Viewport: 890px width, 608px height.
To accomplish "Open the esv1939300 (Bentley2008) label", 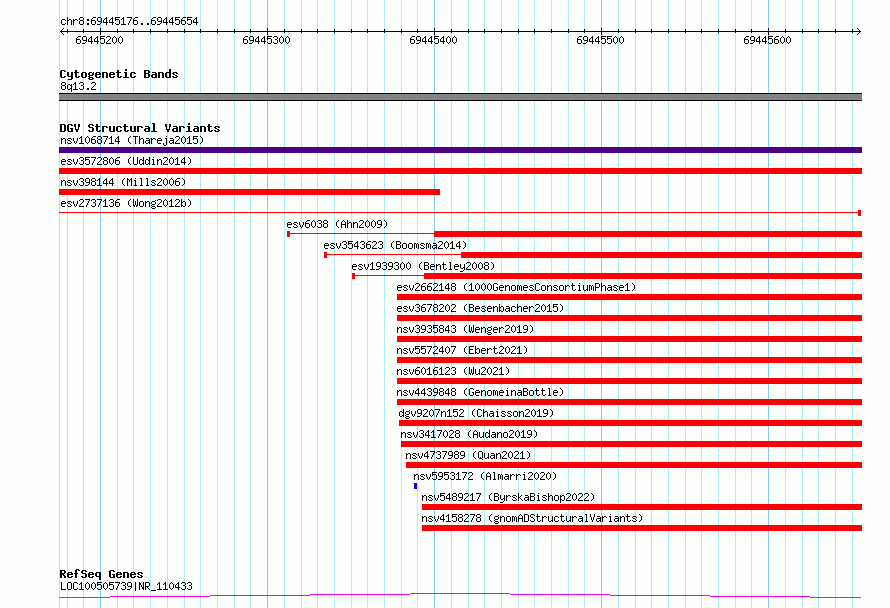I will coord(423,266).
